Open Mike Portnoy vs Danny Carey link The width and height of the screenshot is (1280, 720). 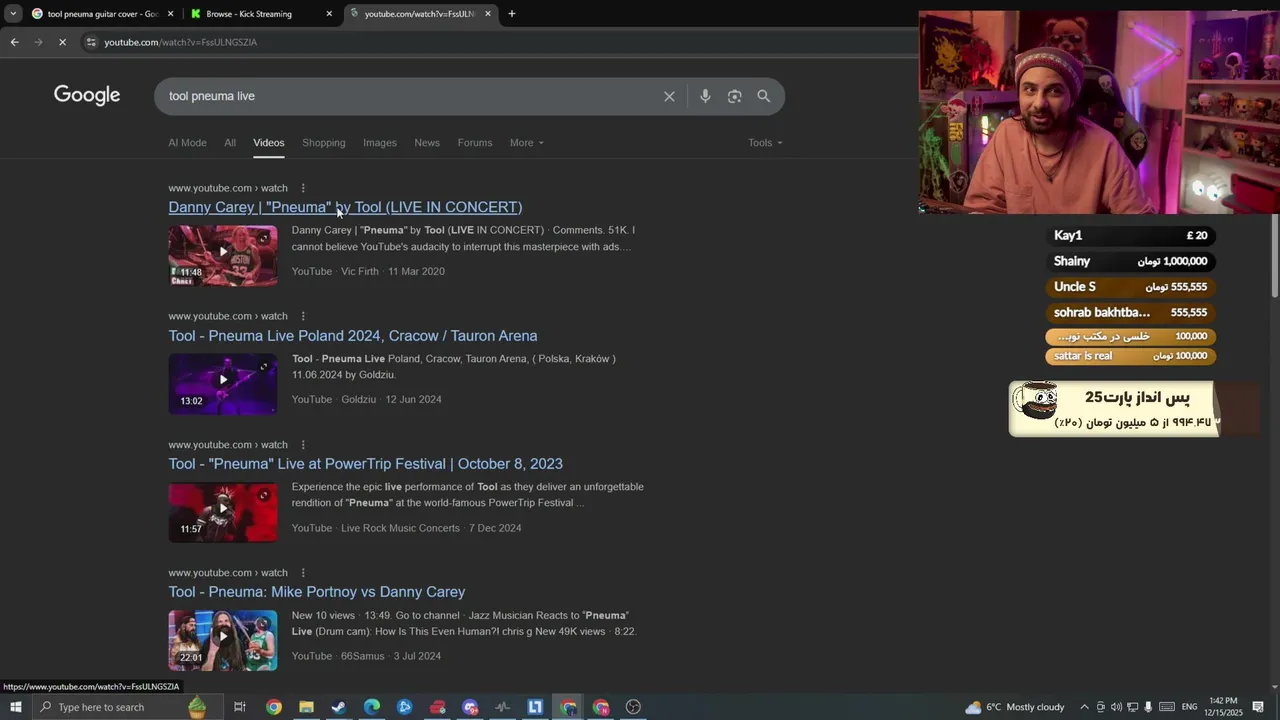(x=317, y=592)
